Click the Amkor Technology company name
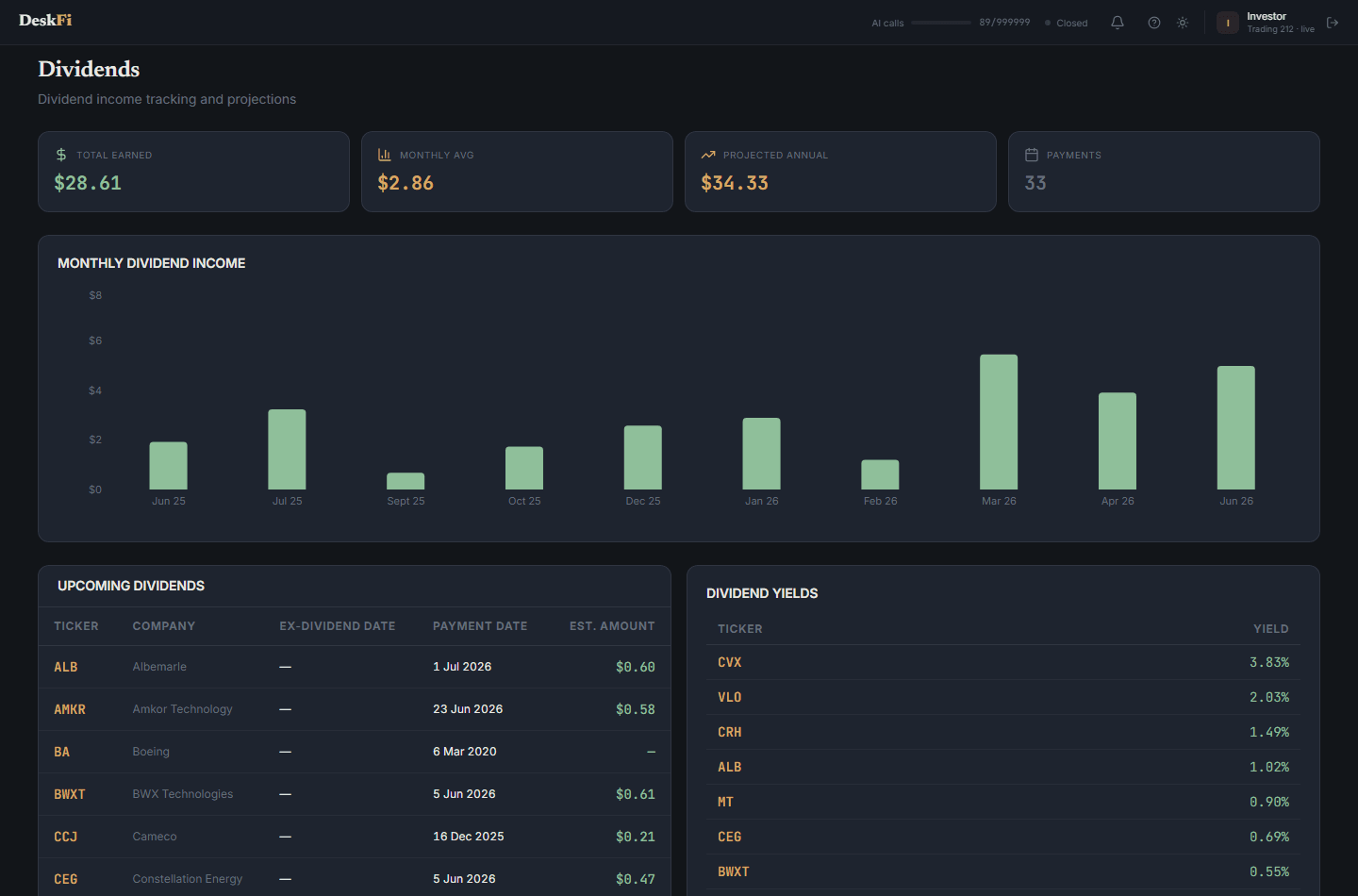The width and height of the screenshot is (1358, 896). (182, 709)
